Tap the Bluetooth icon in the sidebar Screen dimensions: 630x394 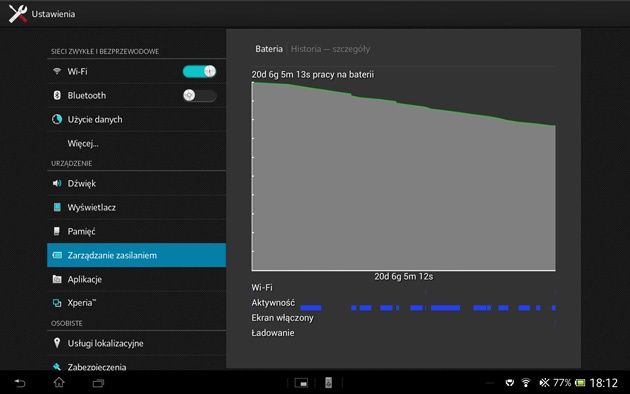(x=57, y=95)
